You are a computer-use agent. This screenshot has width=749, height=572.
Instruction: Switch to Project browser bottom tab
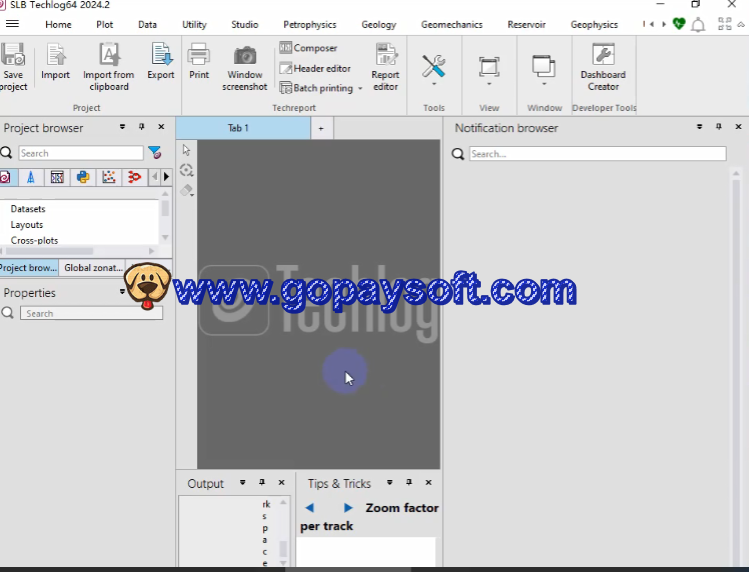28,268
